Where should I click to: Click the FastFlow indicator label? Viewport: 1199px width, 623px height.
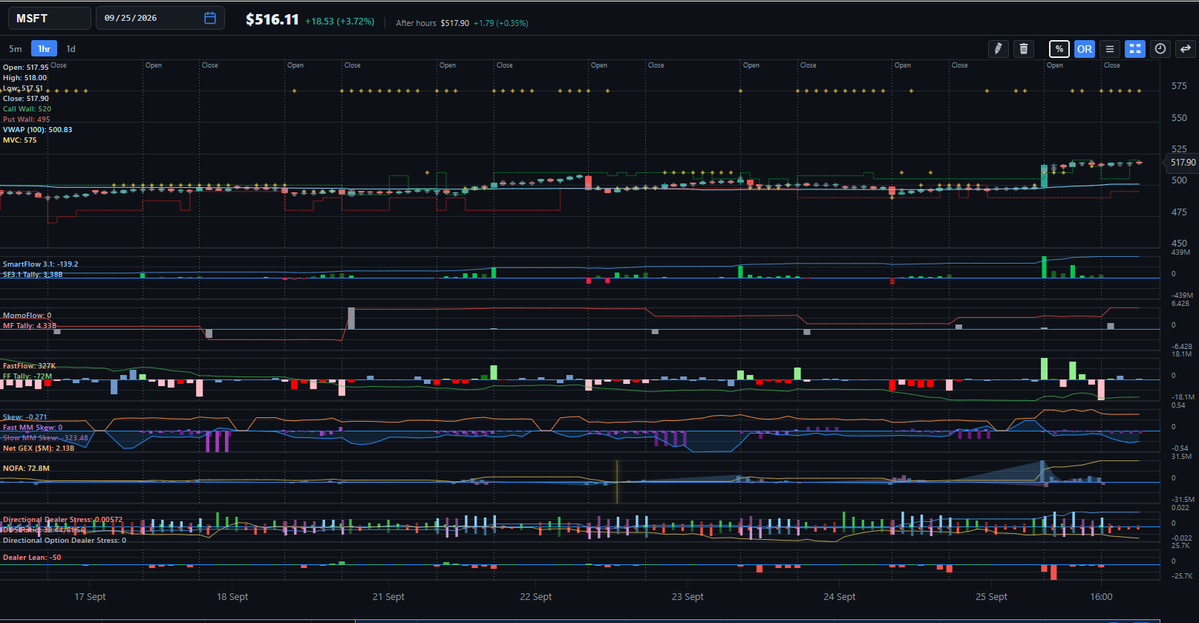tap(29, 365)
